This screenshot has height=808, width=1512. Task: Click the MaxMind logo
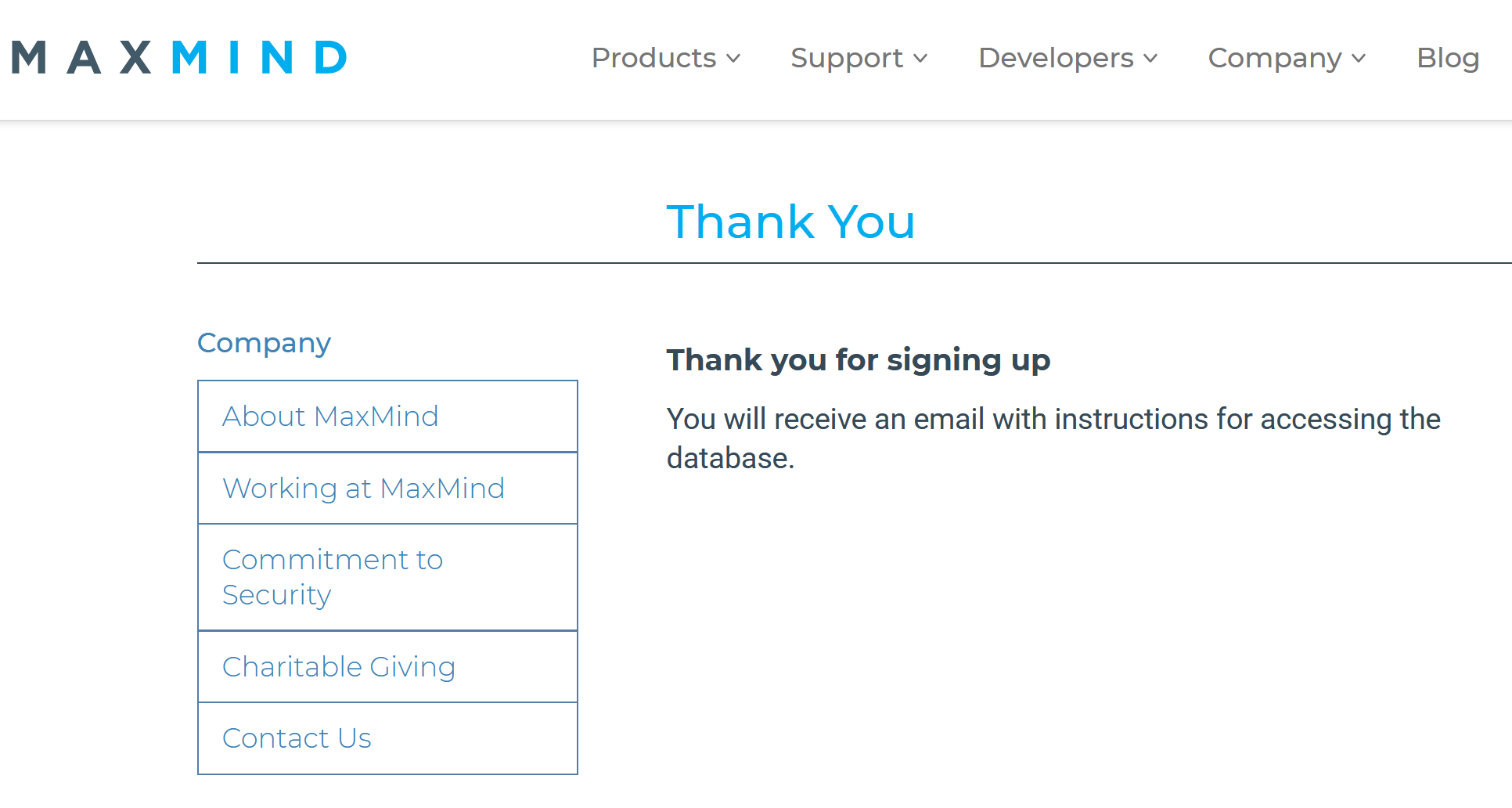pos(179,58)
